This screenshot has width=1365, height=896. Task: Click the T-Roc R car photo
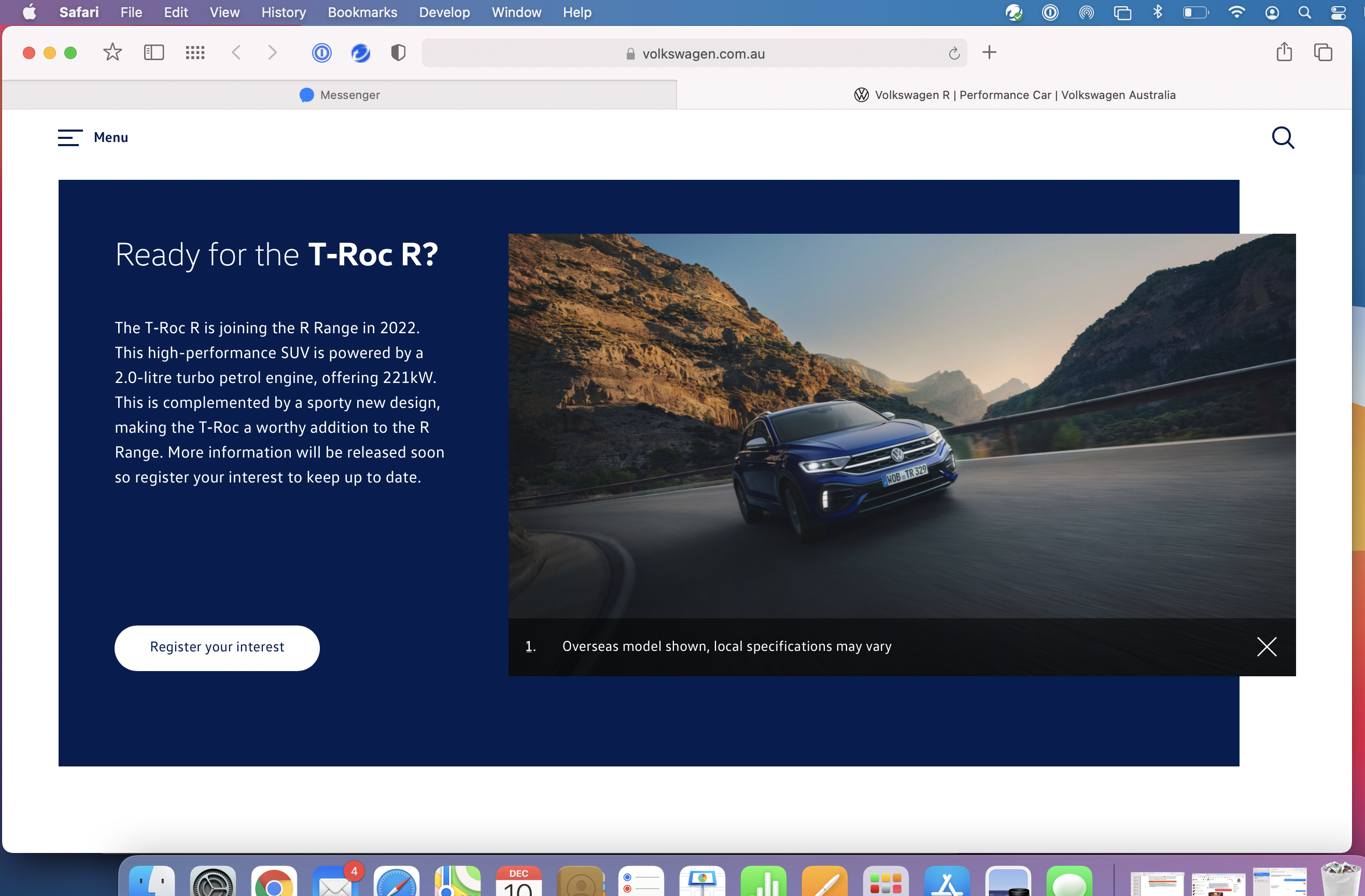(902, 425)
